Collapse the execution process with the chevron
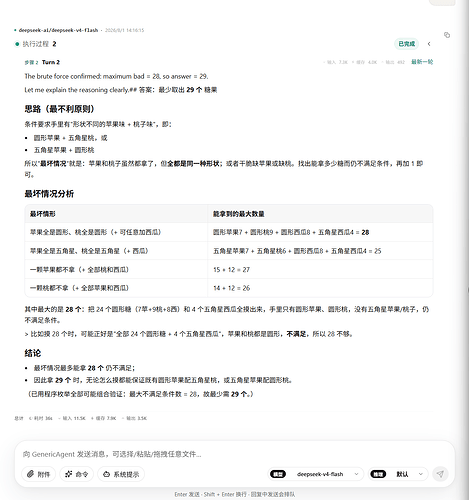 click(x=429, y=44)
